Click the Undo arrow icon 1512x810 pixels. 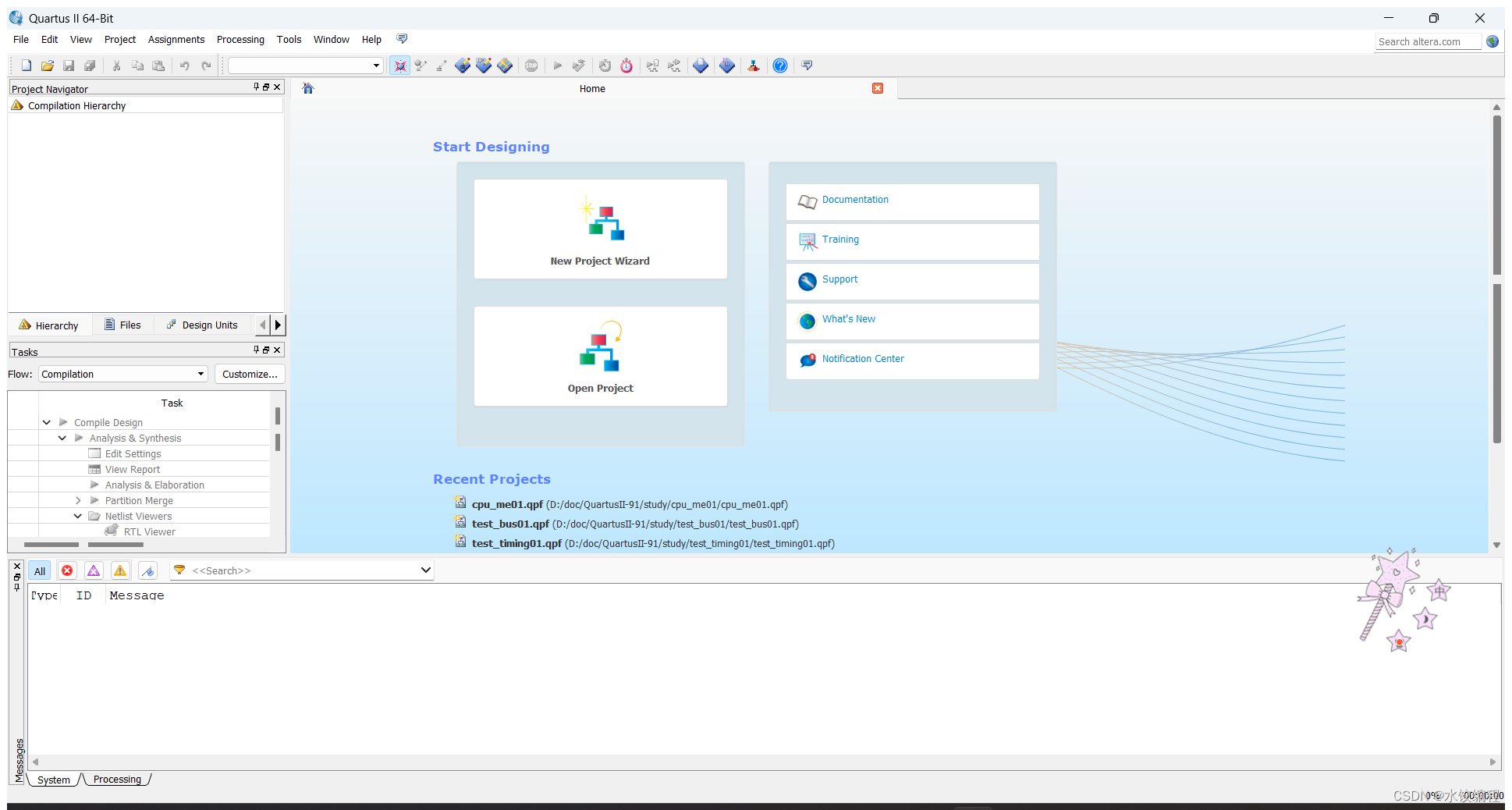pos(185,66)
